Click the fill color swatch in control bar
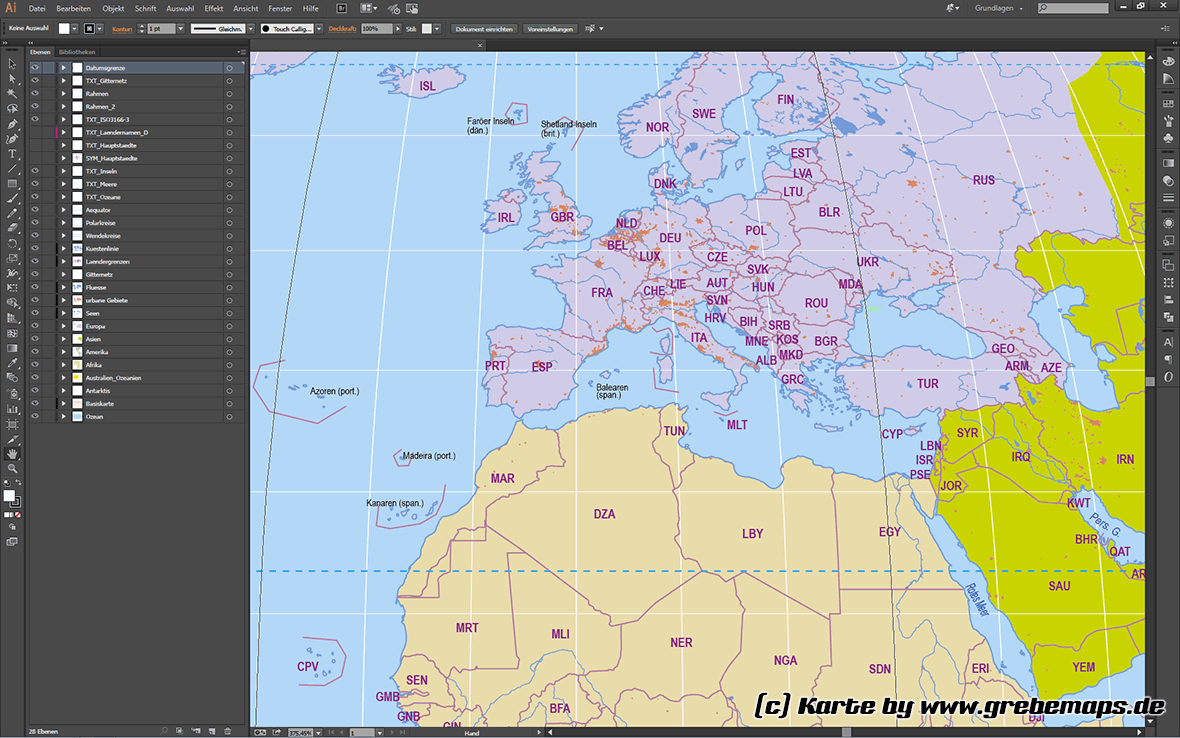The width and height of the screenshot is (1180, 738). (64, 29)
